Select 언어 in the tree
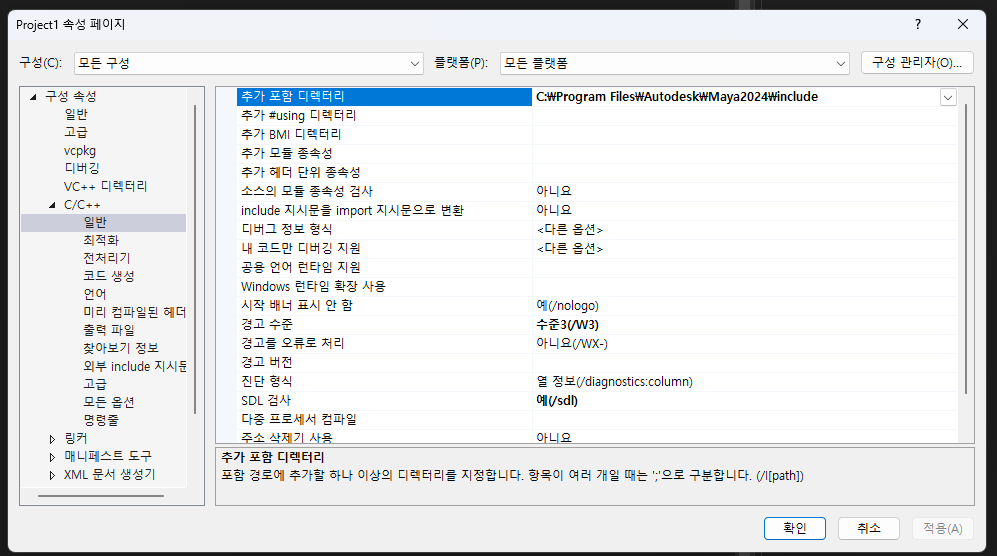This screenshot has width=997, height=556. (x=95, y=294)
